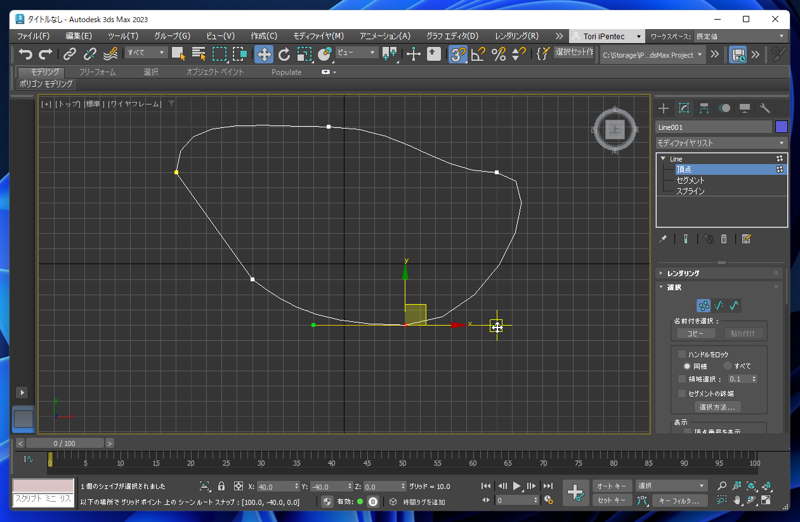This screenshot has height=522, width=800.
Task: Open the project path dropdown
Action: coord(652,55)
